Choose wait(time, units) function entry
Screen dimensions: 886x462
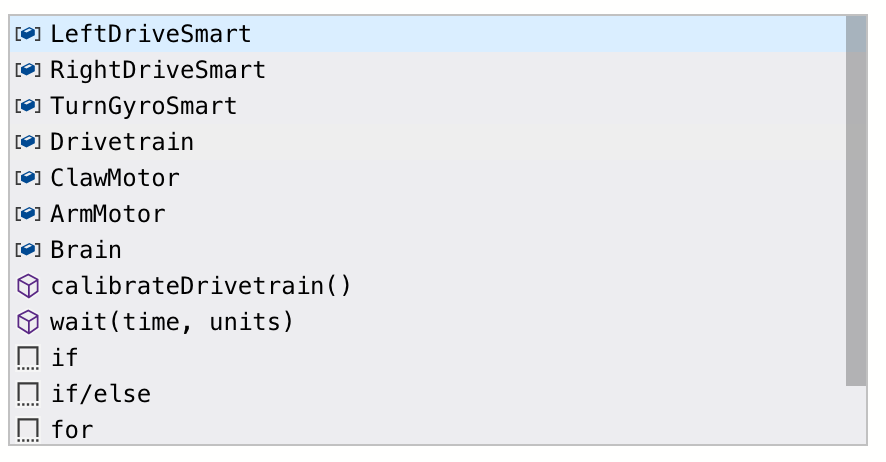click(172, 322)
